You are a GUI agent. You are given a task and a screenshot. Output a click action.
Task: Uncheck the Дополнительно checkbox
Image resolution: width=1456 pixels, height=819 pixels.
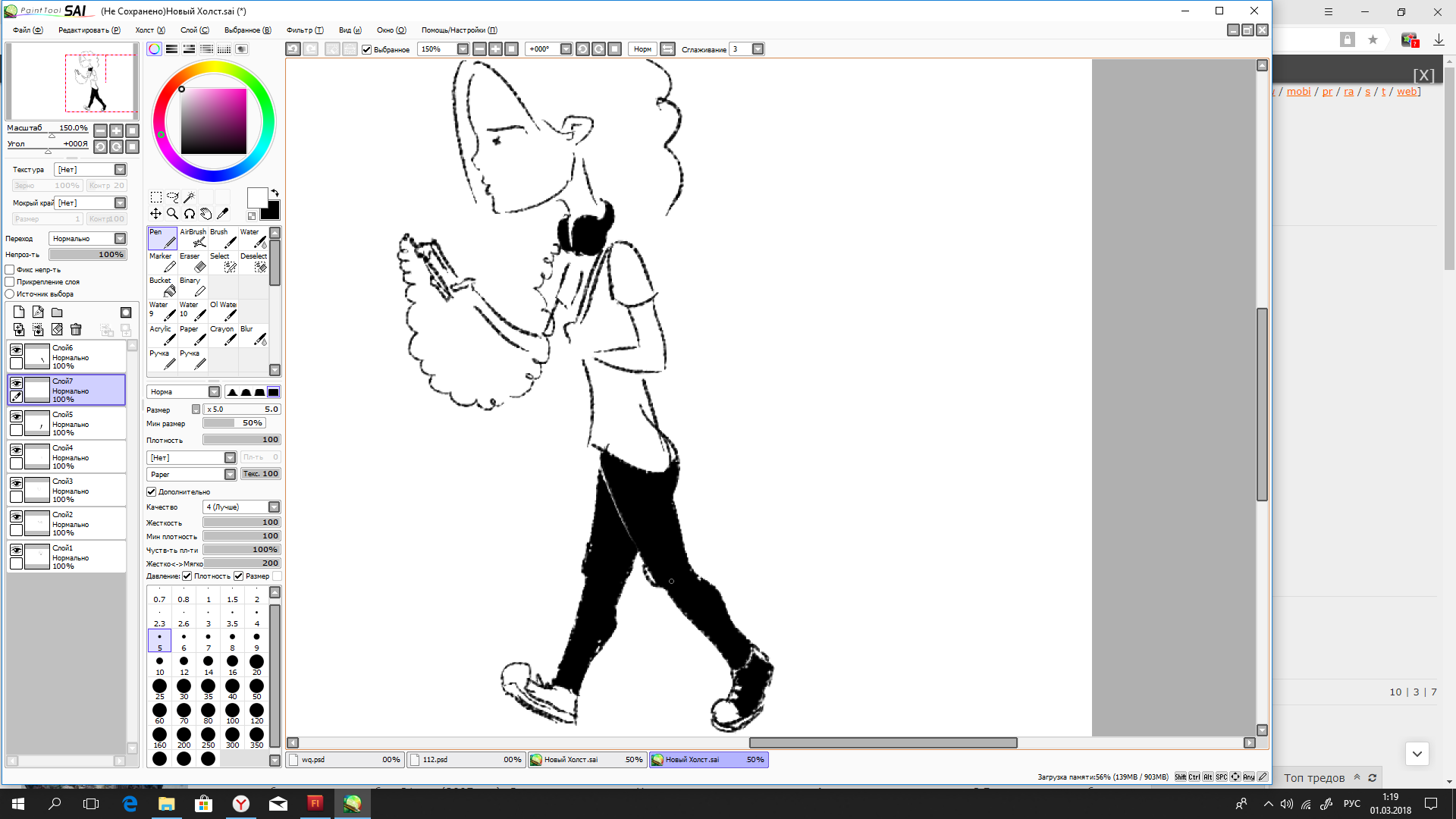[151, 492]
